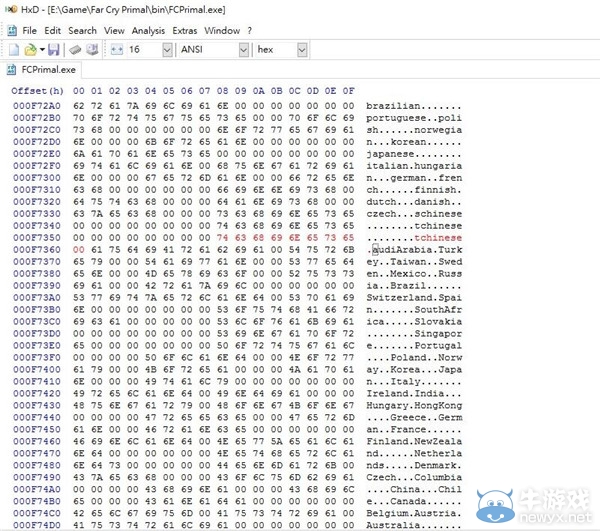Image resolution: width=600 pixels, height=531 pixels.
Task: Open the hex offset base dropdown
Action: click(302, 50)
